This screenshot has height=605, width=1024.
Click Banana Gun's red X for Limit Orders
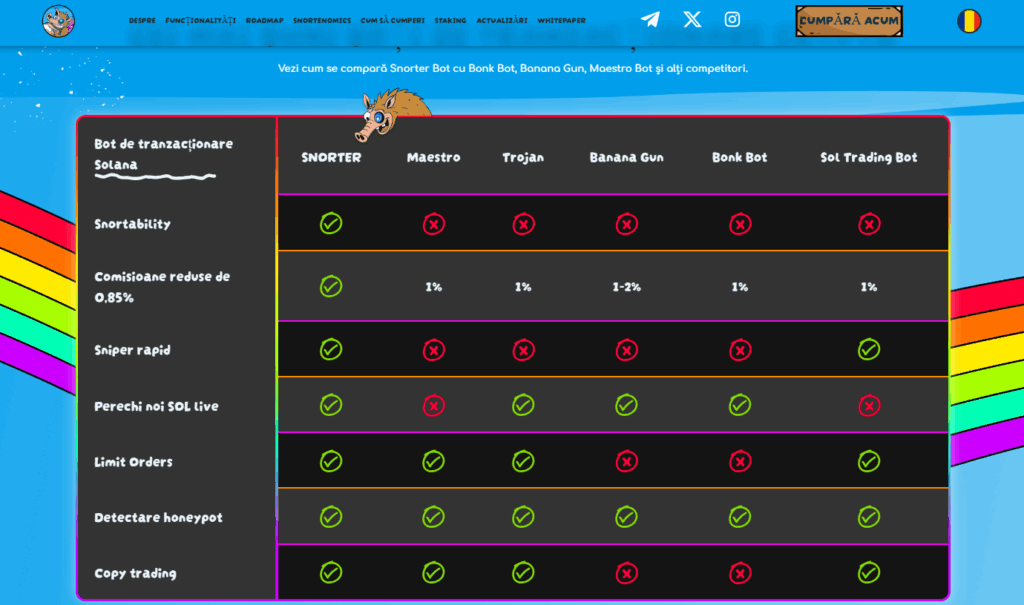(626, 462)
